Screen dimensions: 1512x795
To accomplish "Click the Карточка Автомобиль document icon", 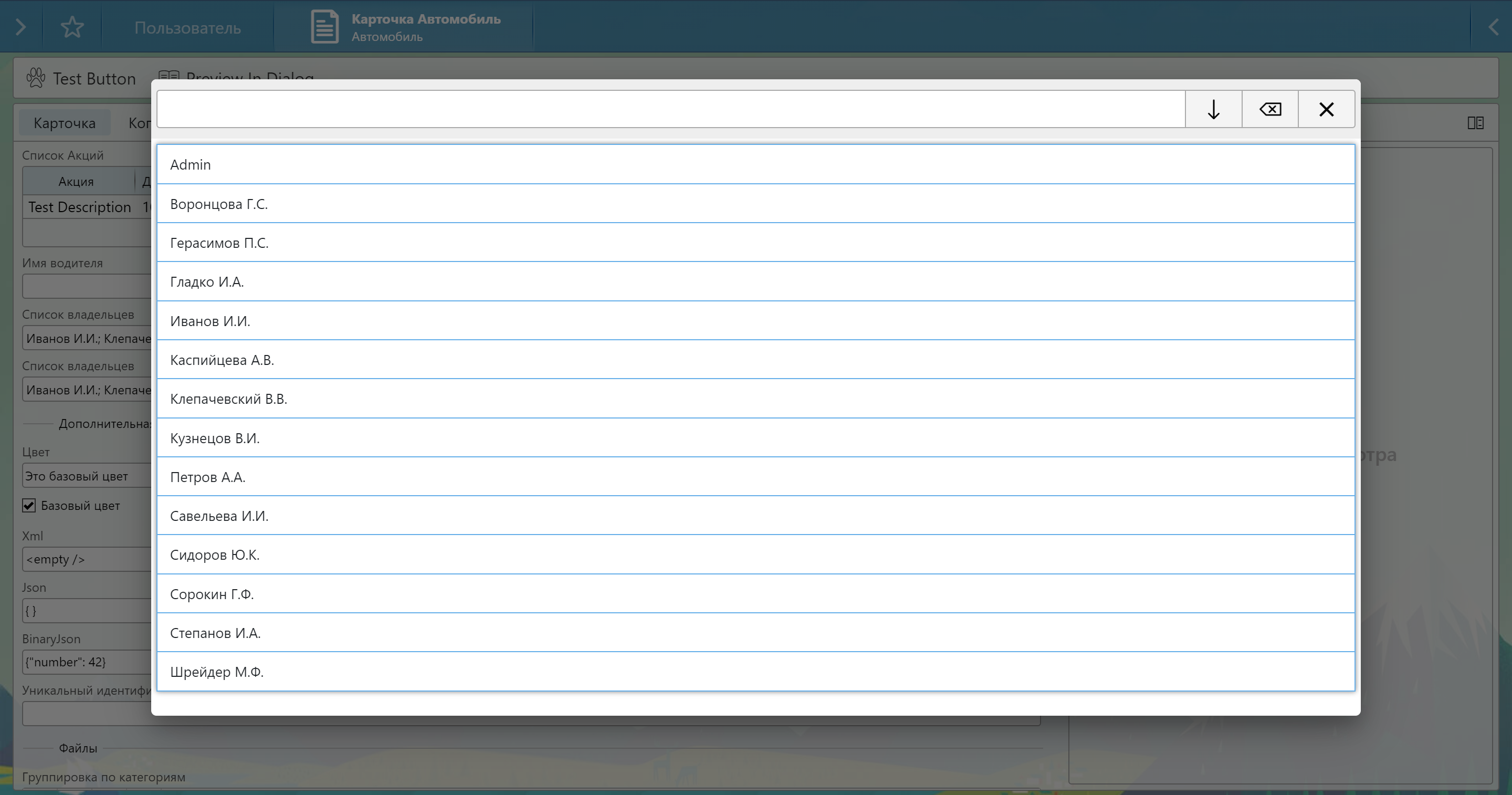I will (324, 27).
